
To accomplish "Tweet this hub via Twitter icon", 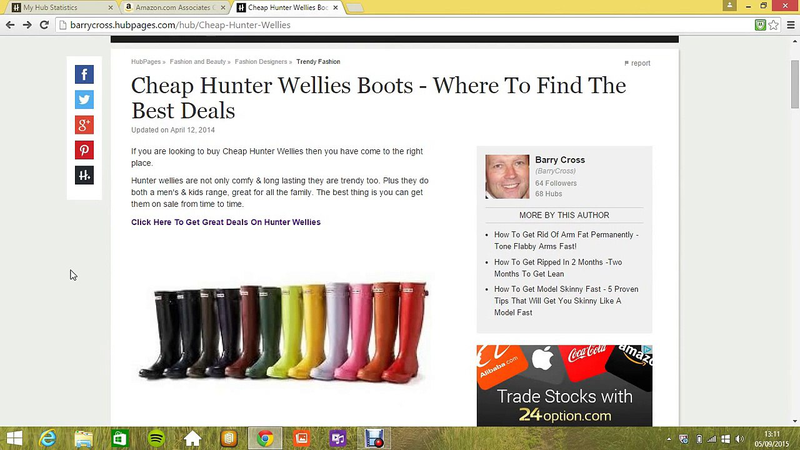I will click(84, 99).
